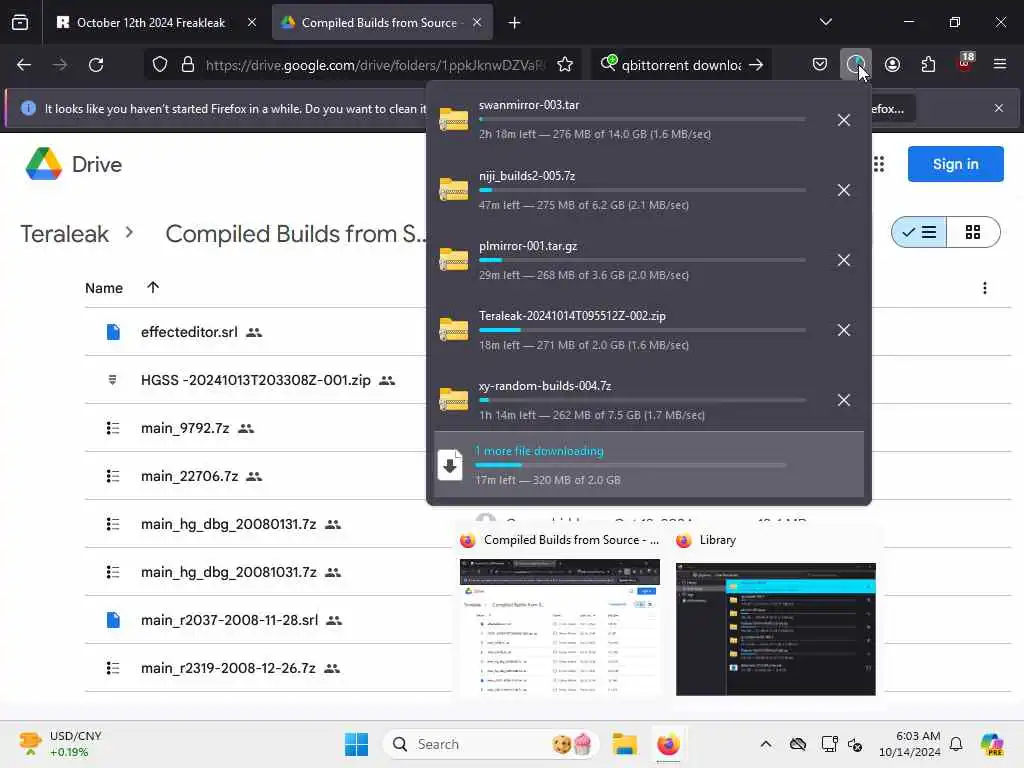Sort files by Name column
This screenshot has width=1024, height=768.
(x=104, y=288)
